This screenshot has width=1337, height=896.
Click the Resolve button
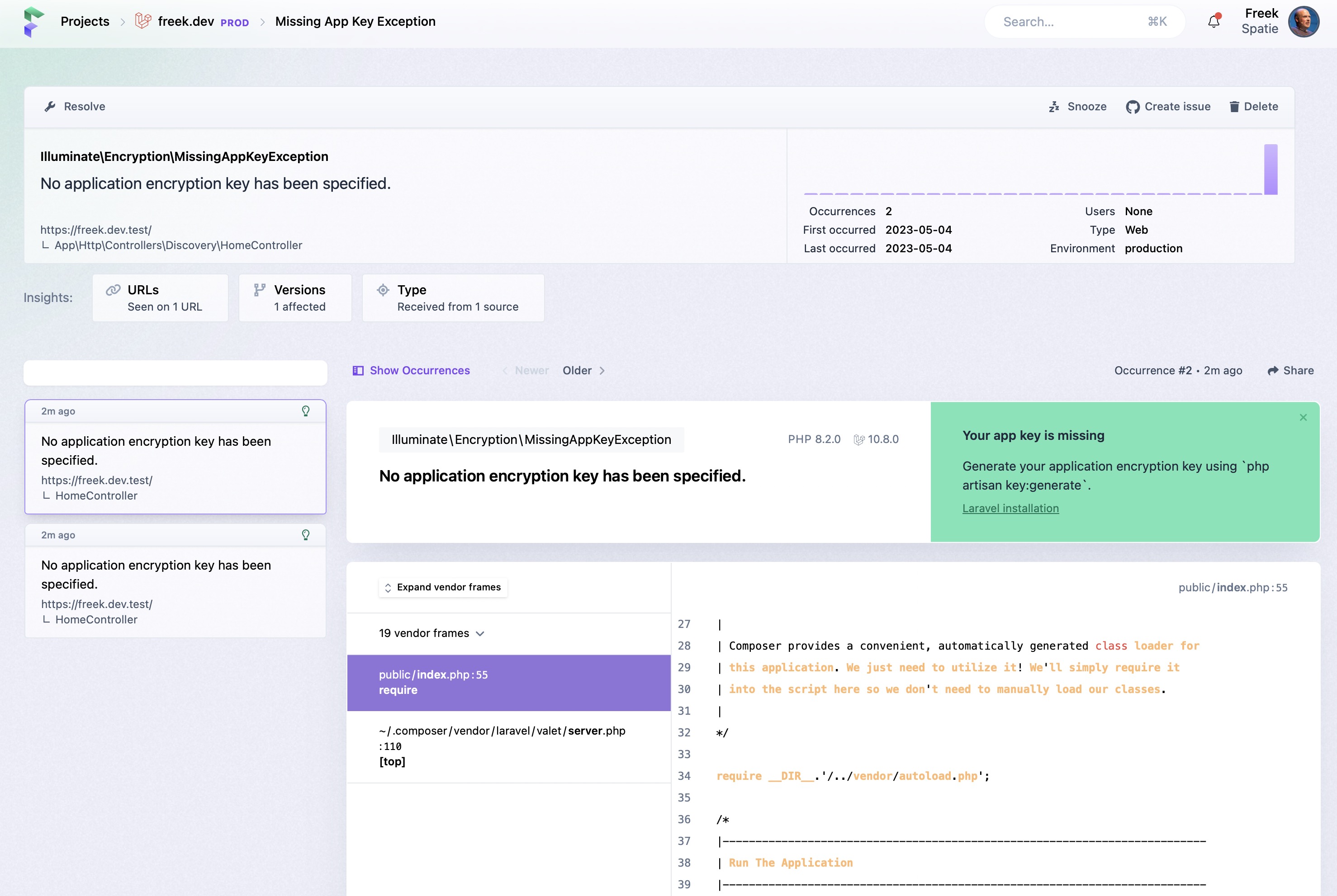(x=75, y=106)
